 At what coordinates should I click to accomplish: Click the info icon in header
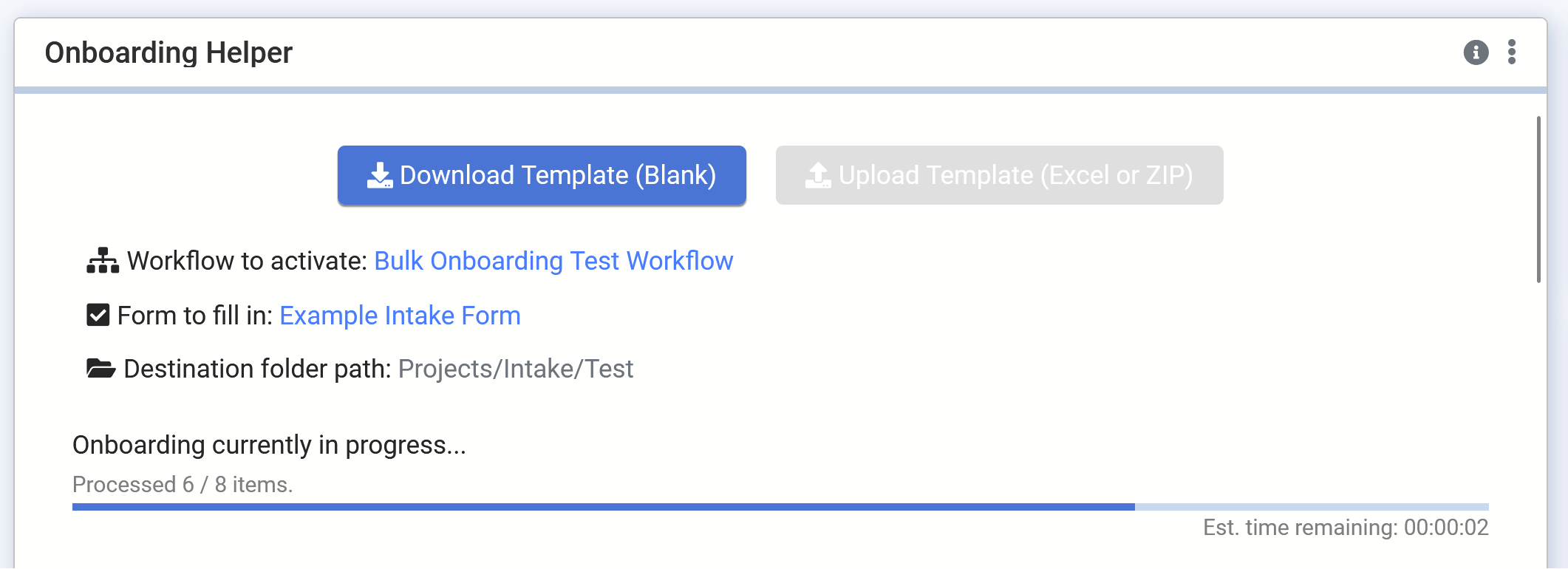click(x=1476, y=52)
